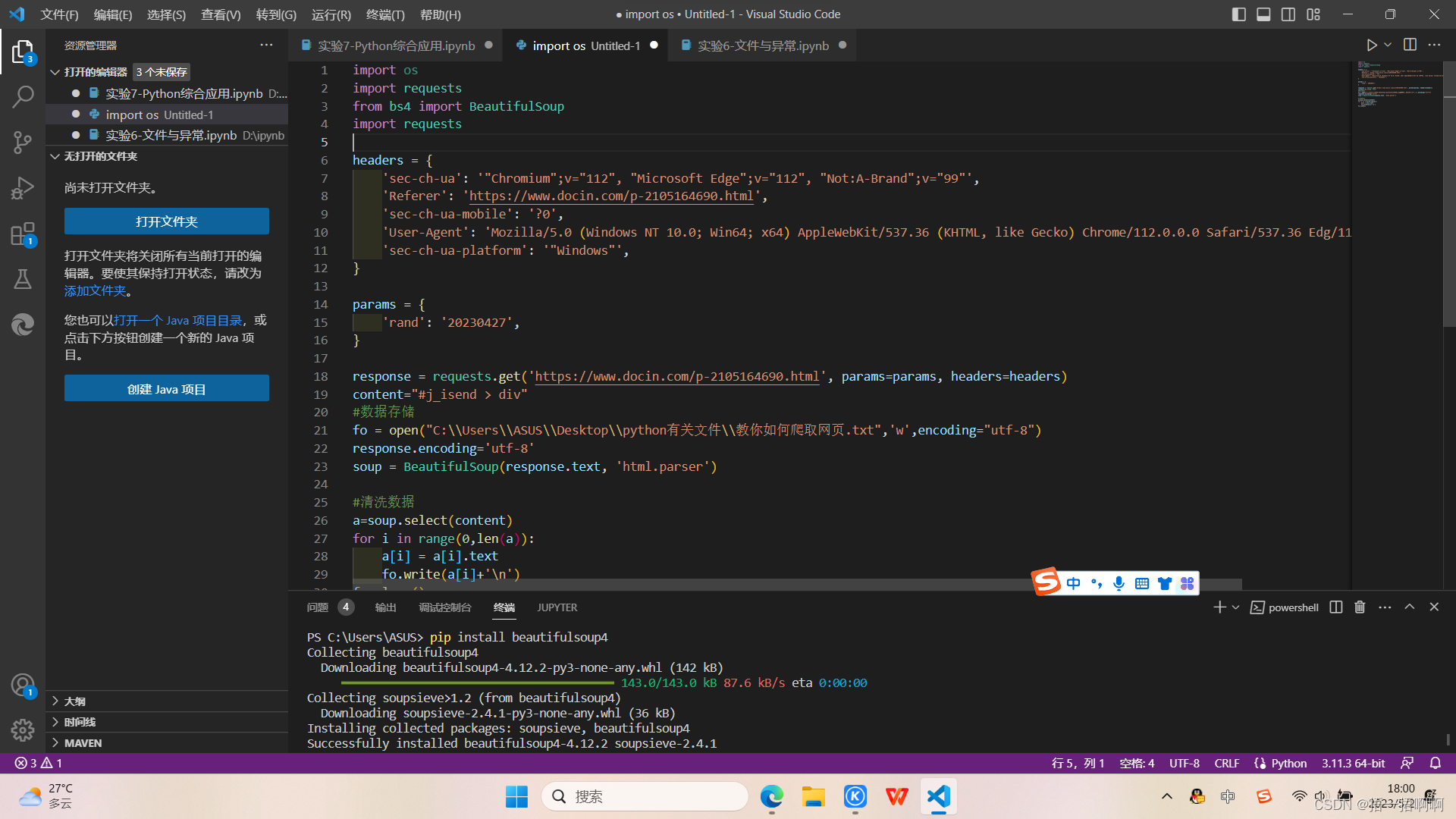This screenshot has width=1456, height=819.
Task: Open the docin Referer URL link in code
Action: click(x=611, y=196)
